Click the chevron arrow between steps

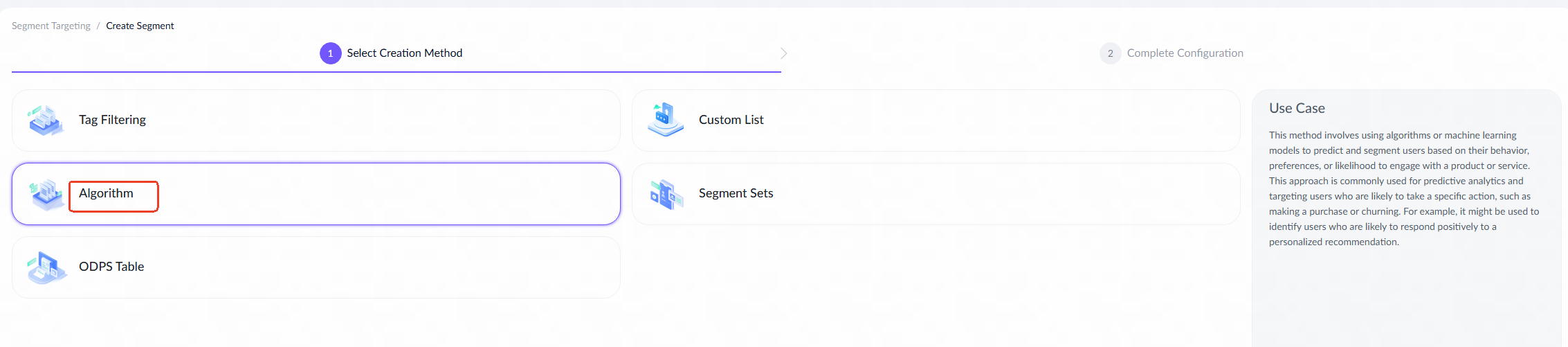click(783, 53)
